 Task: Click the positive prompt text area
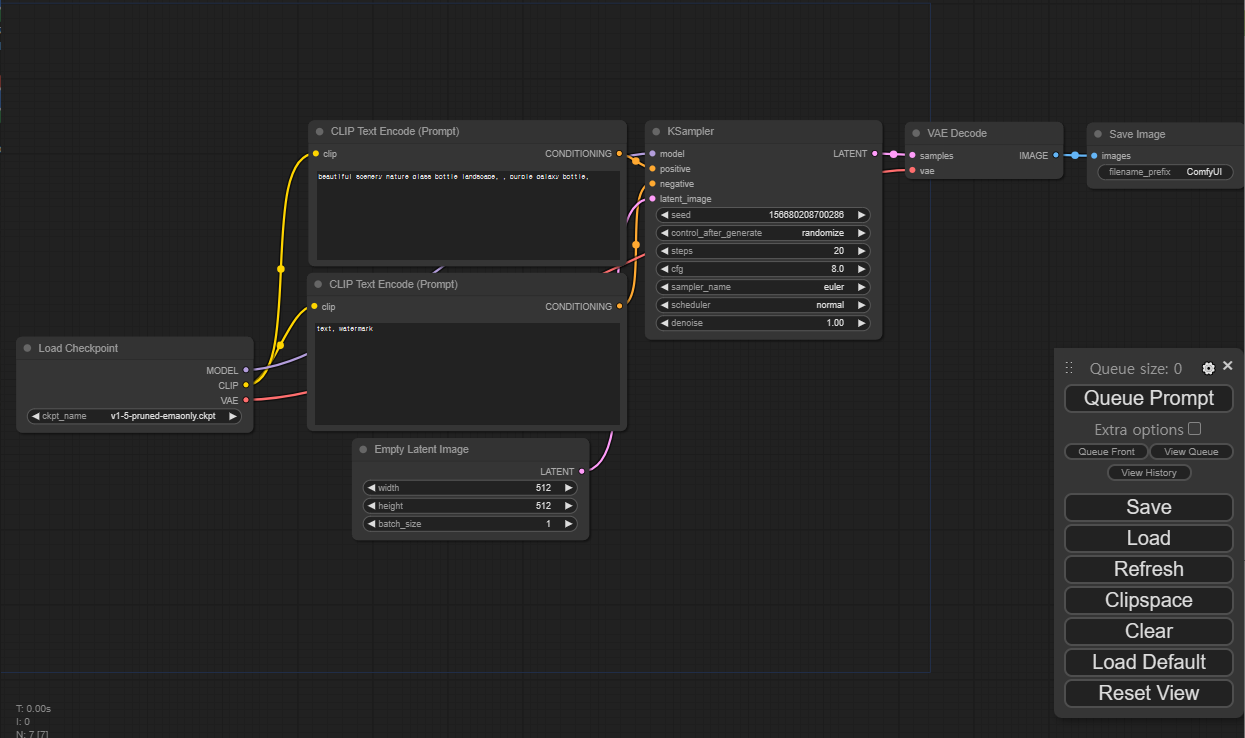[x=468, y=216]
